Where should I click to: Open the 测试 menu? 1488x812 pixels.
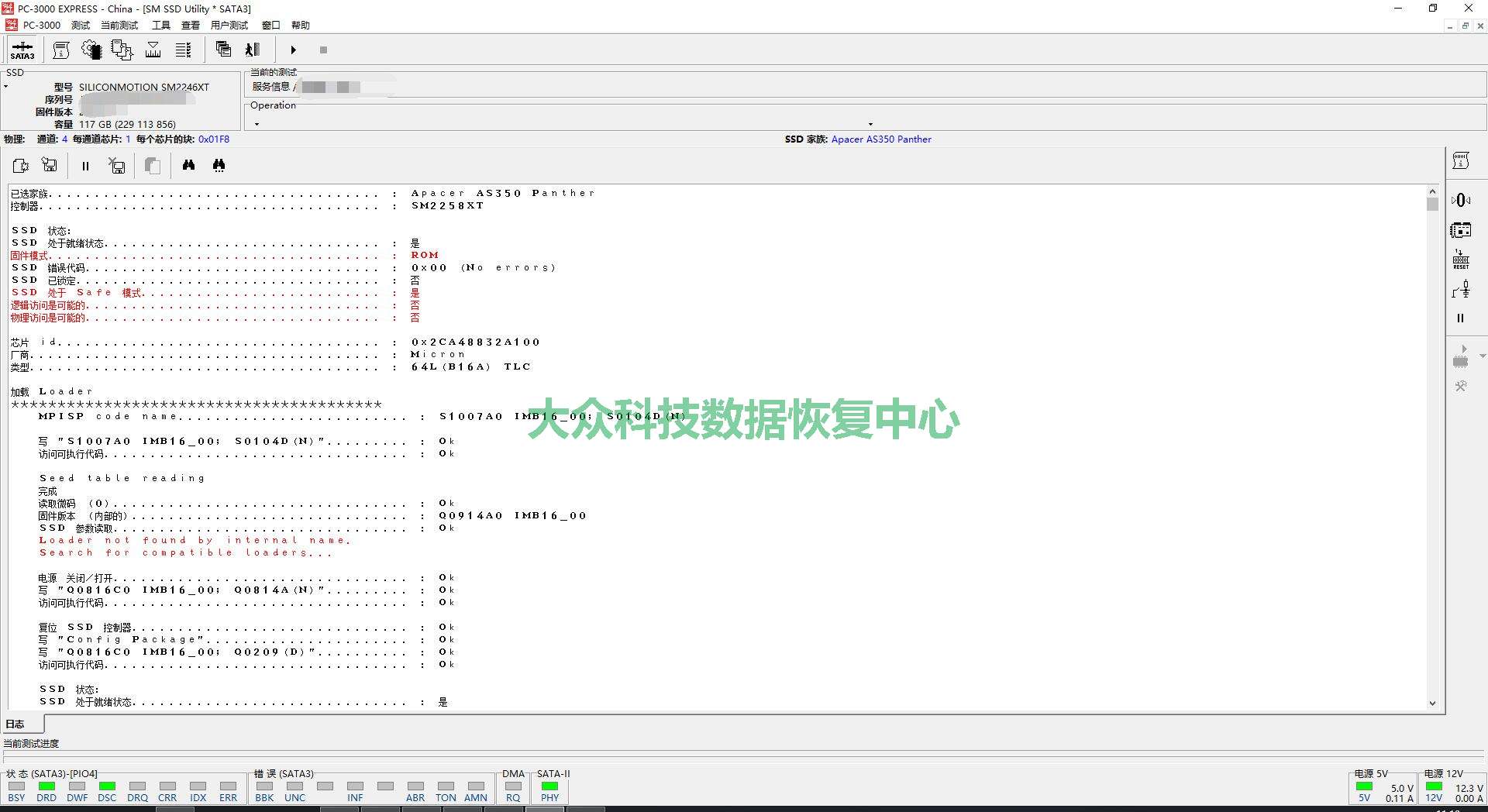click(81, 26)
